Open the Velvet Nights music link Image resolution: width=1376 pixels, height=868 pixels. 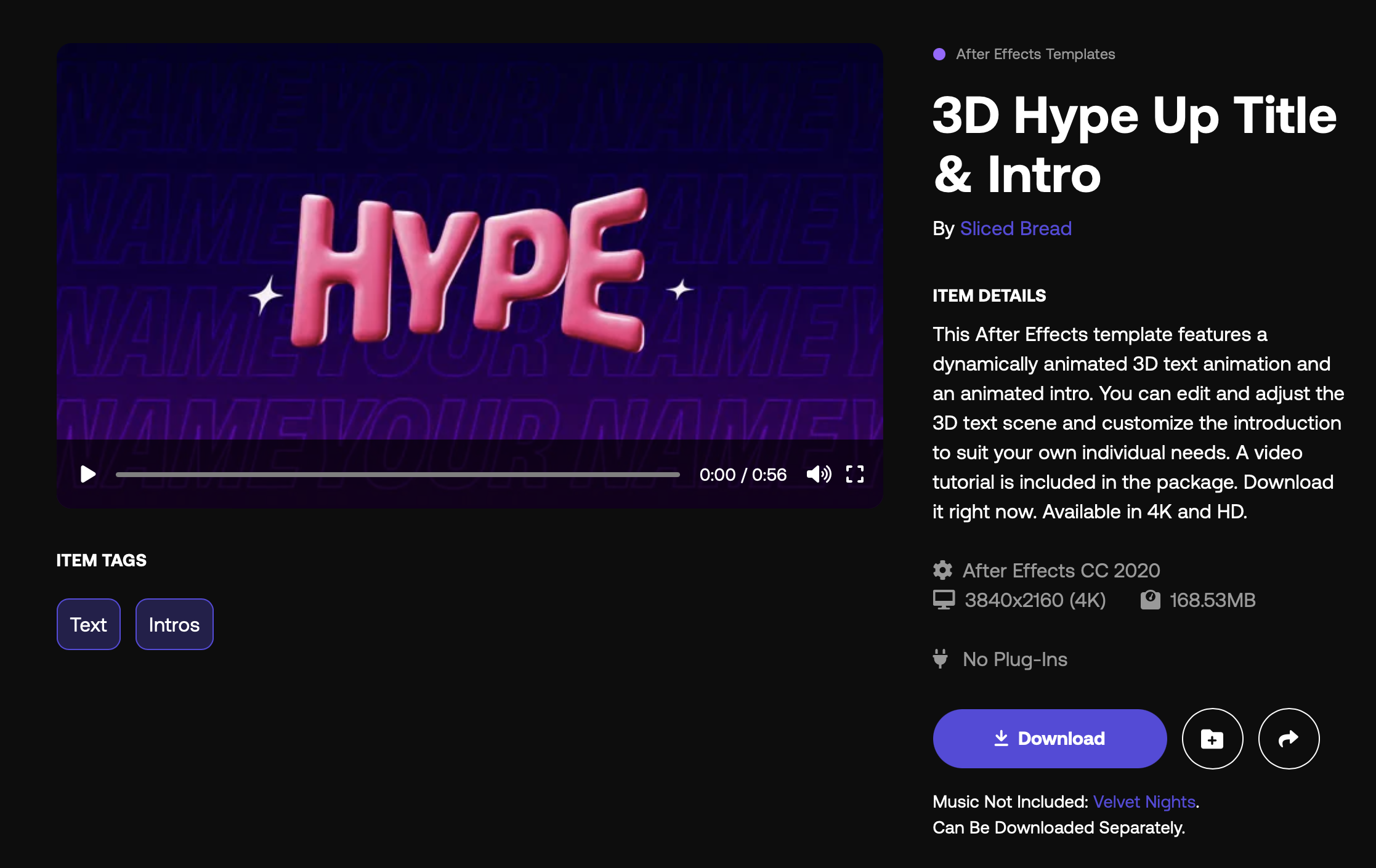pos(1144,802)
